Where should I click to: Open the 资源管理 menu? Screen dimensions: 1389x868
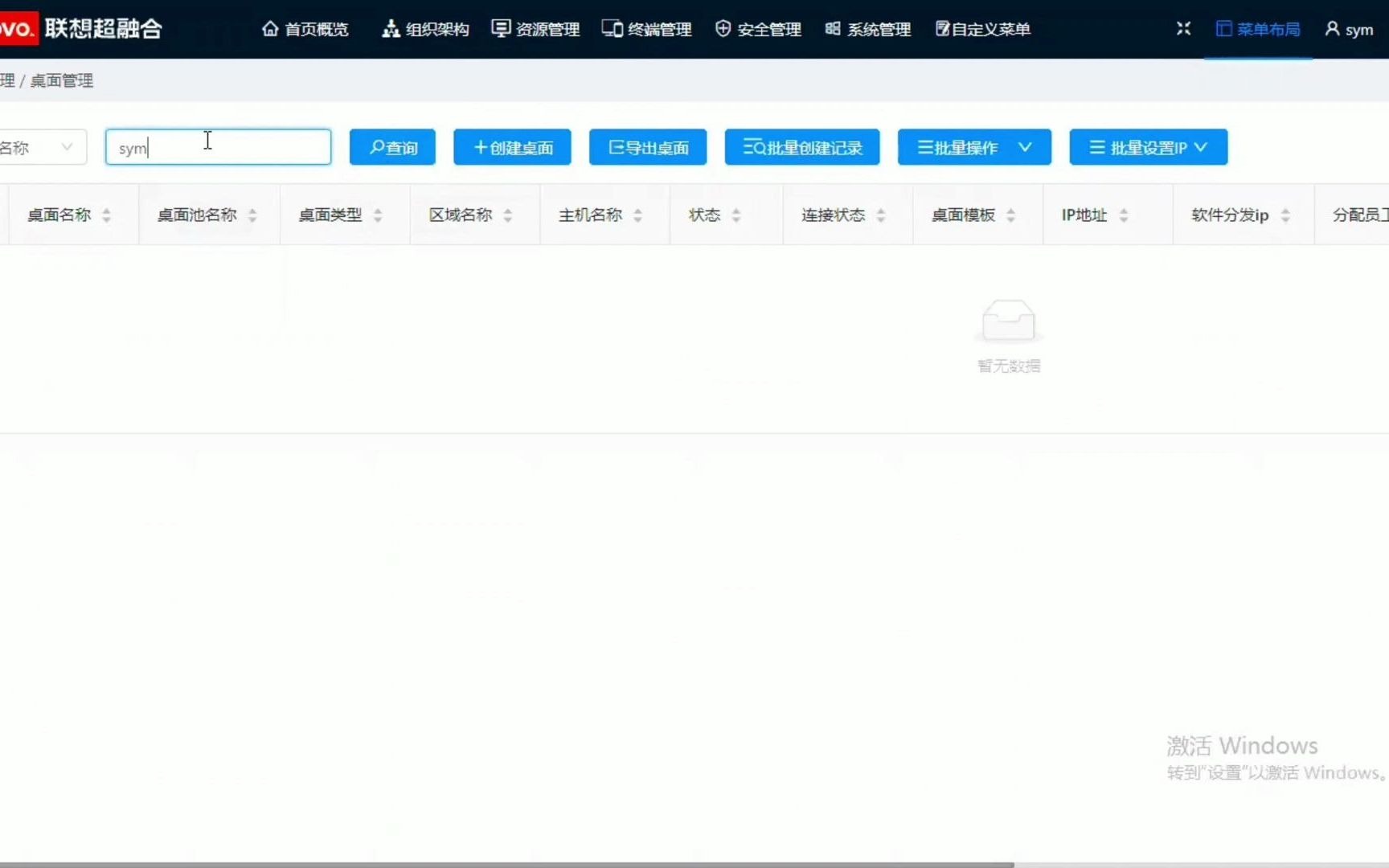point(535,30)
